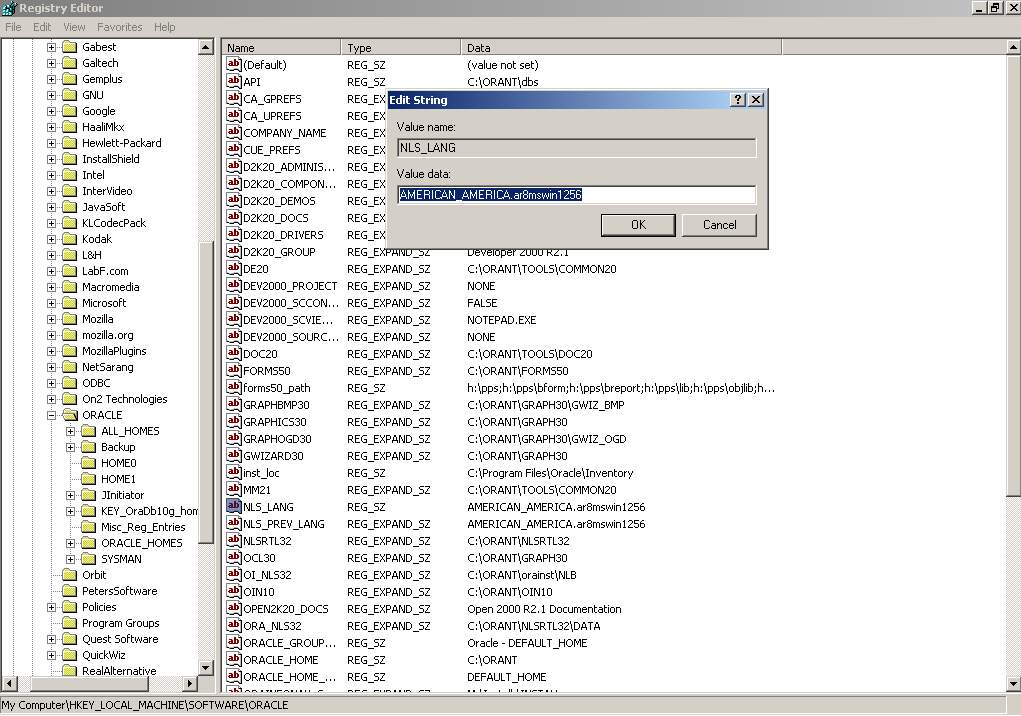
Task: Select the HOME0 registry key
Action: tap(118, 463)
